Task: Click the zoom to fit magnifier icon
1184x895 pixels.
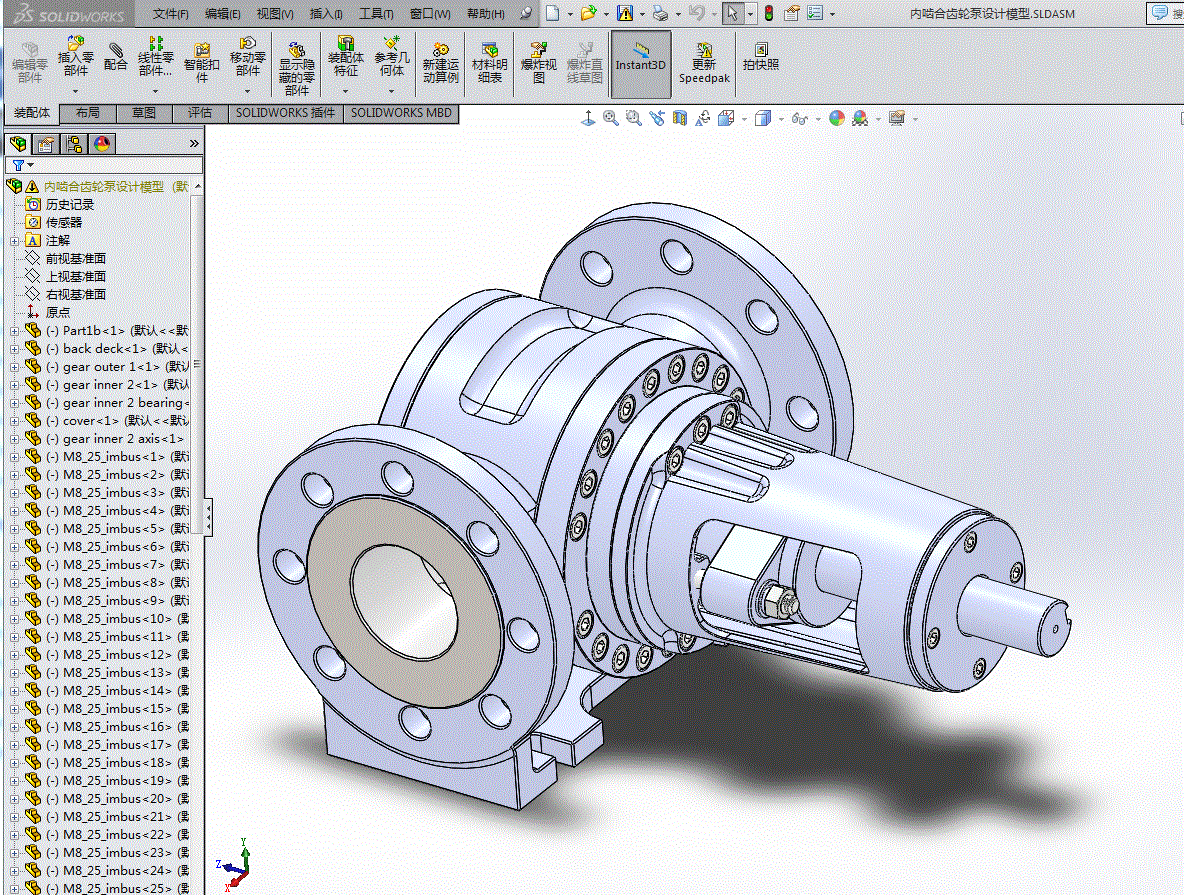Action: click(611, 118)
